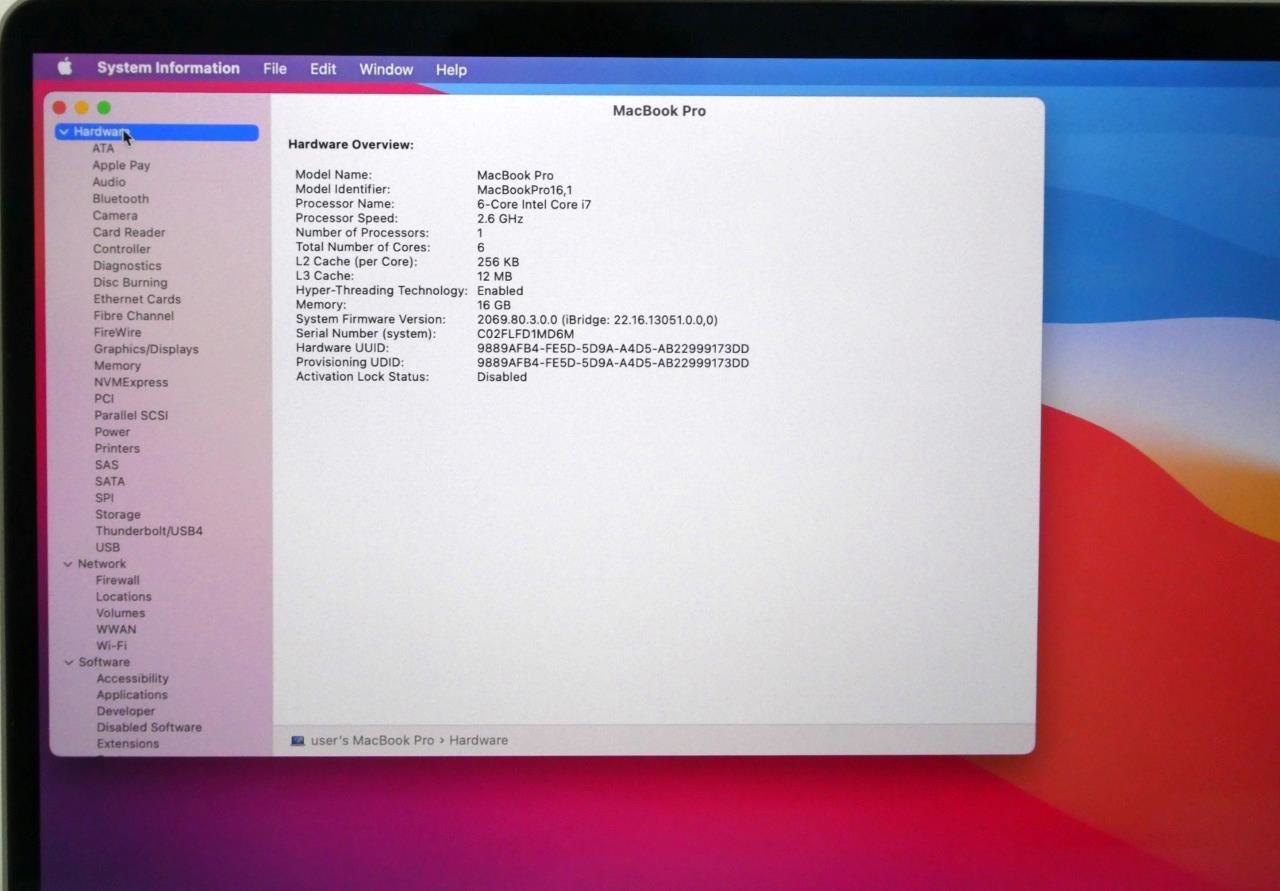Click the Model Identifier value MacBookPro16,1

(x=524, y=190)
